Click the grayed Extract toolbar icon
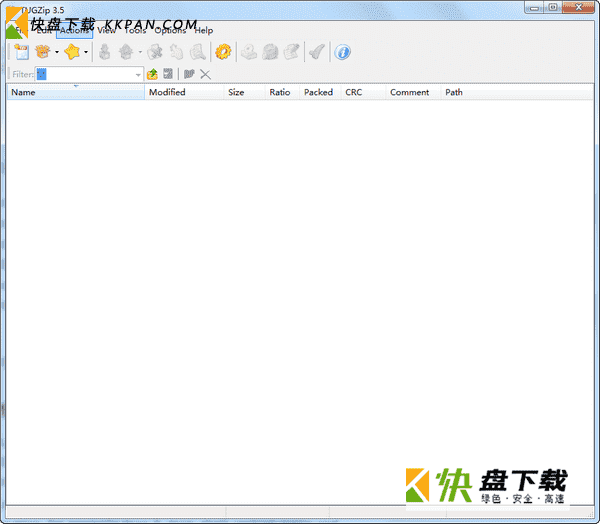 pos(126,52)
